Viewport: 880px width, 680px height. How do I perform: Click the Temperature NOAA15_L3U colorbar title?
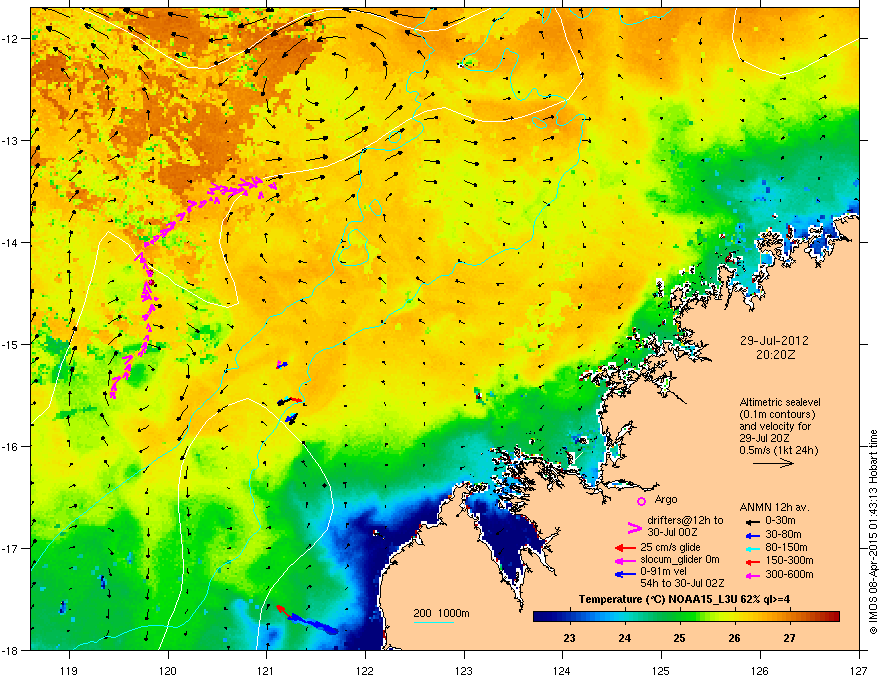click(684, 599)
